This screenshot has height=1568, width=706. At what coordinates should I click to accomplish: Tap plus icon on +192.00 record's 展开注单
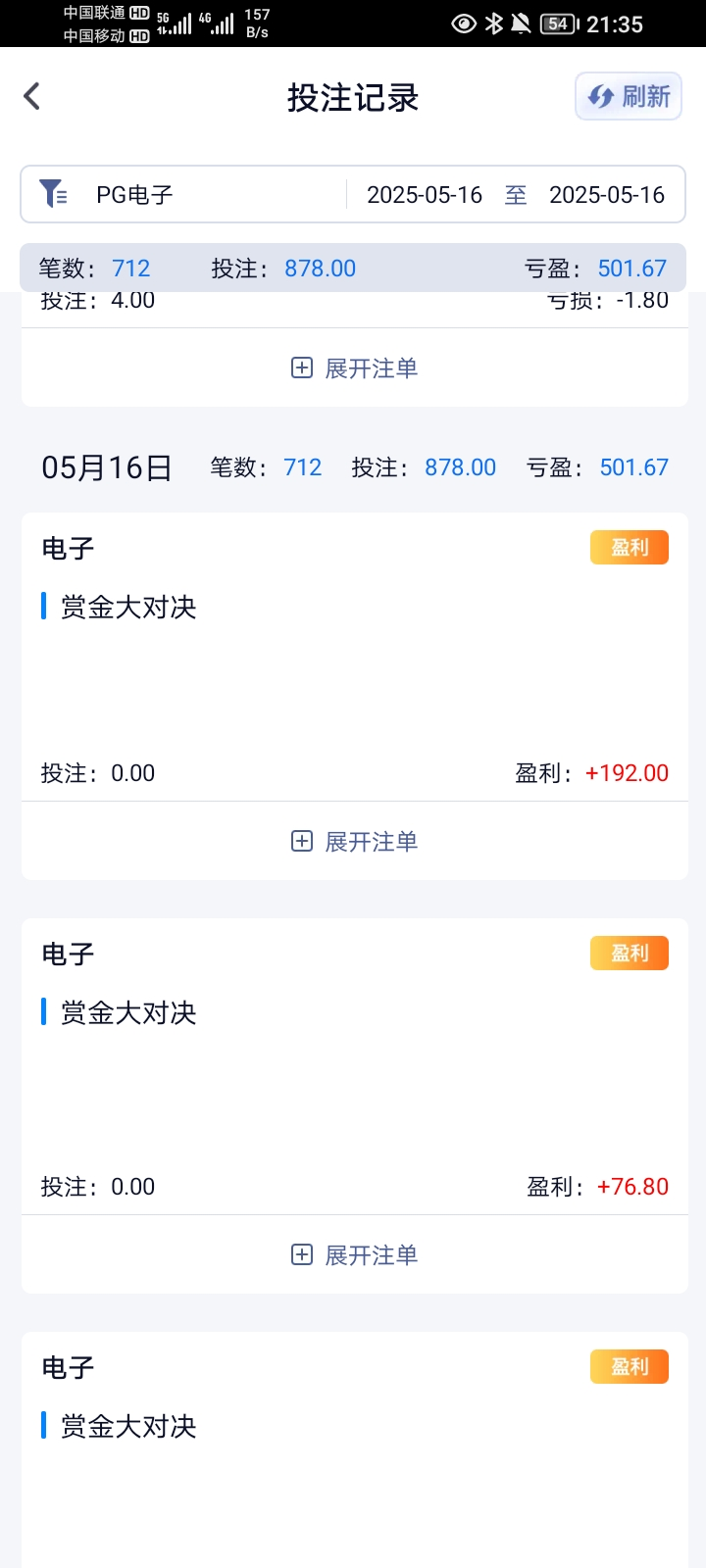(302, 842)
